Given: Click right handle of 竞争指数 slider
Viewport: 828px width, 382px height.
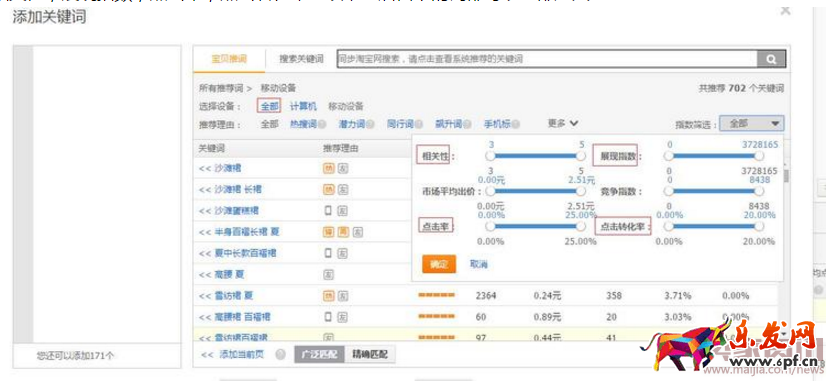Looking at the screenshot, I should coord(759,191).
